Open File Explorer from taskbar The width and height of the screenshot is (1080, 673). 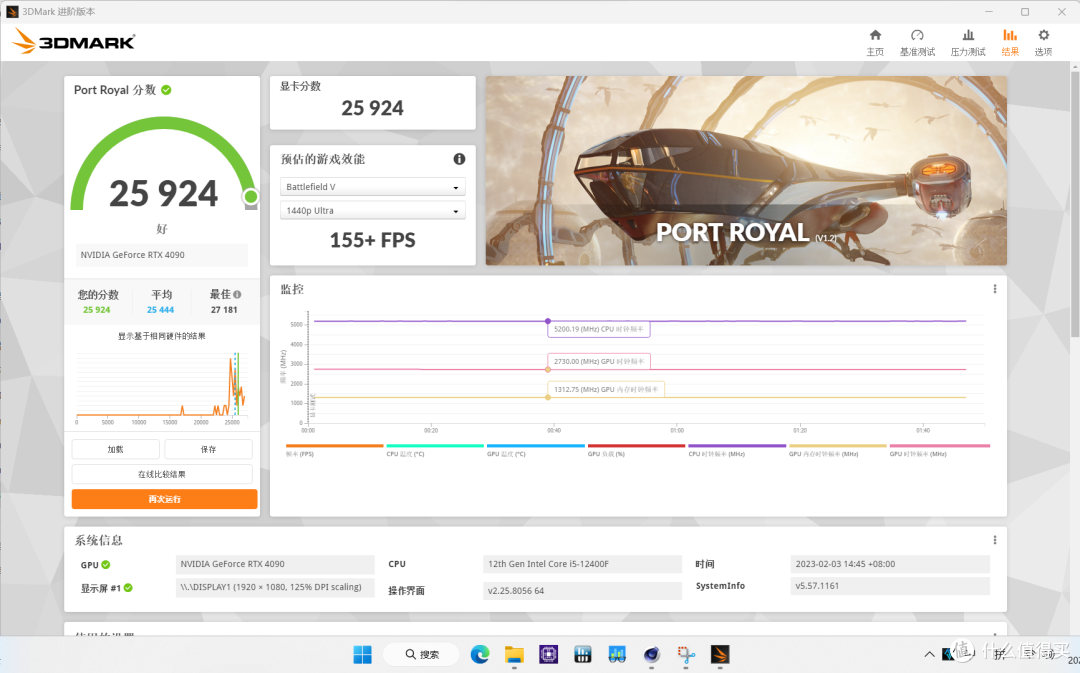tap(514, 654)
